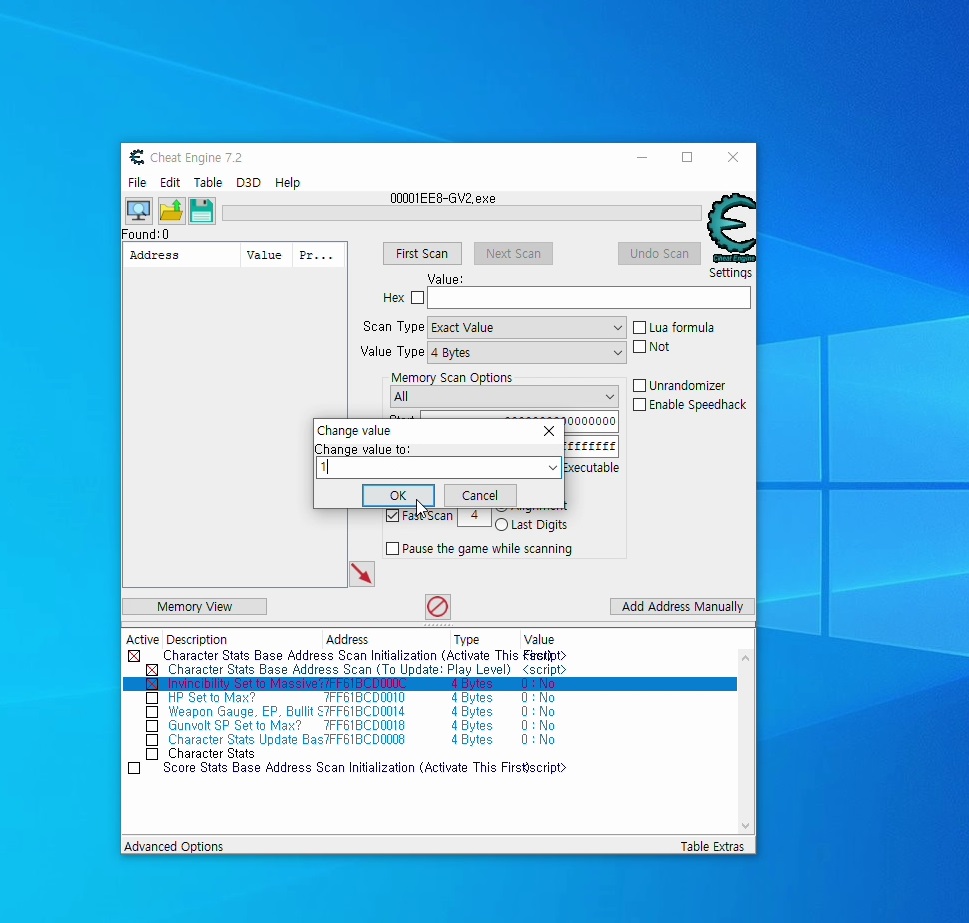
Task: Sort by the Address column in results
Action: click(x=181, y=255)
